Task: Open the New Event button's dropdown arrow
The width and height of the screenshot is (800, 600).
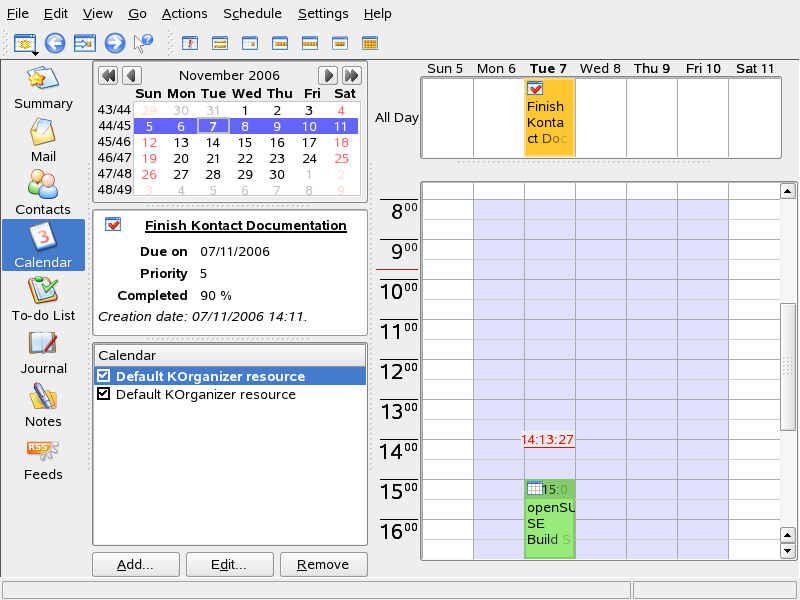Action: click(x=35, y=53)
